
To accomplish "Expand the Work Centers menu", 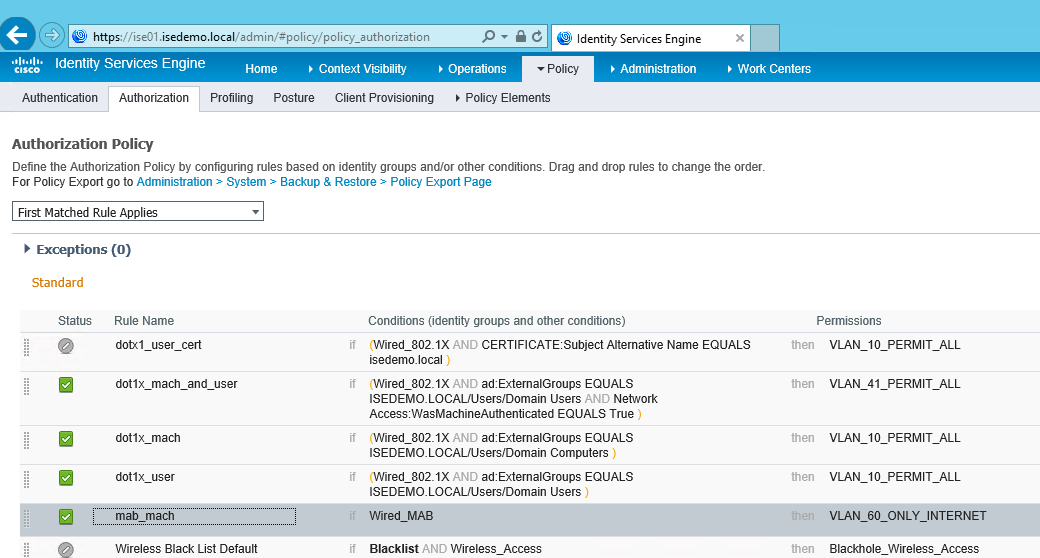I will point(769,69).
